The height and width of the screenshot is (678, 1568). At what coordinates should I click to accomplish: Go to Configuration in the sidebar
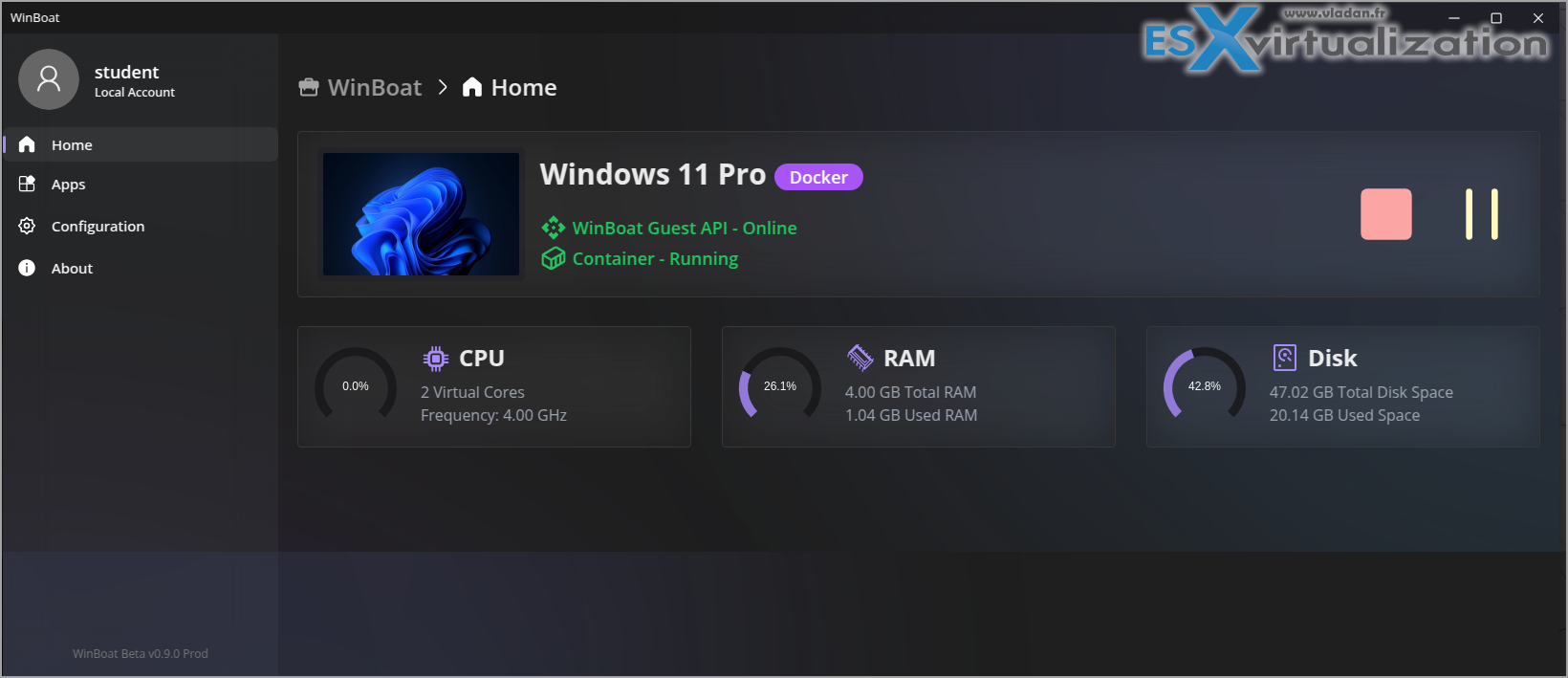(x=98, y=227)
